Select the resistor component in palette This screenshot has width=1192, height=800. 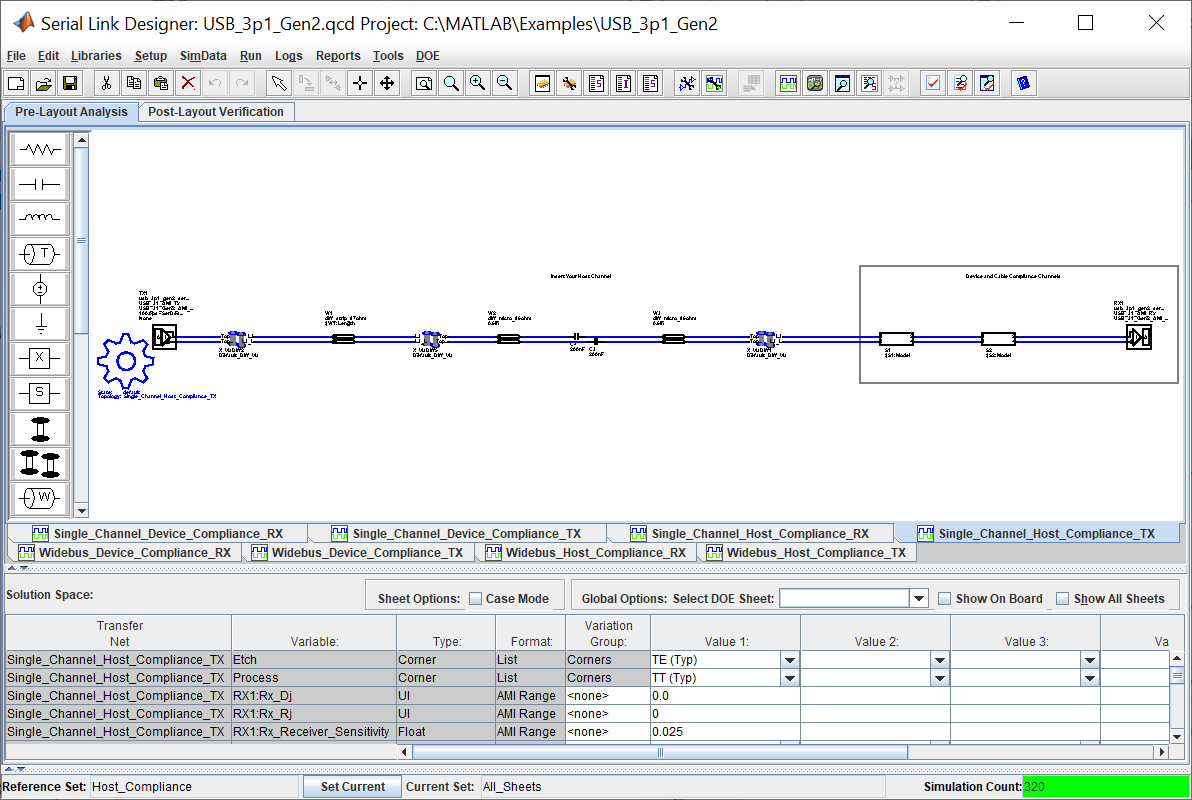[x=40, y=150]
